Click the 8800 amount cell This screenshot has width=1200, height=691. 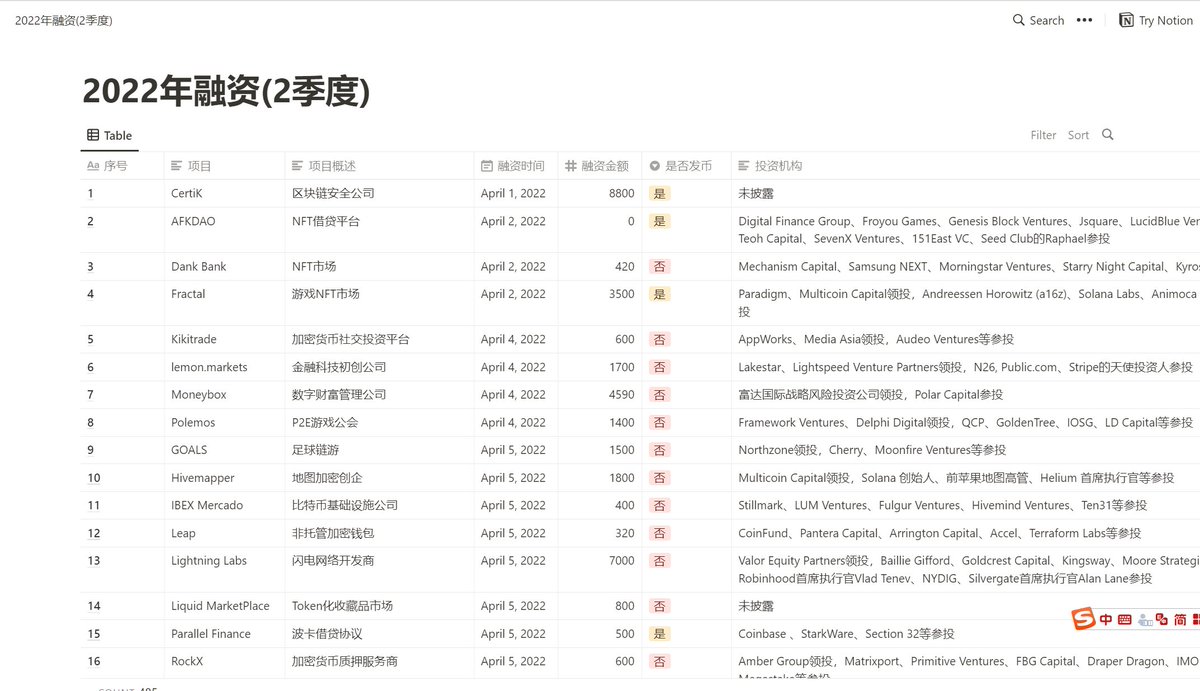click(600, 193)
